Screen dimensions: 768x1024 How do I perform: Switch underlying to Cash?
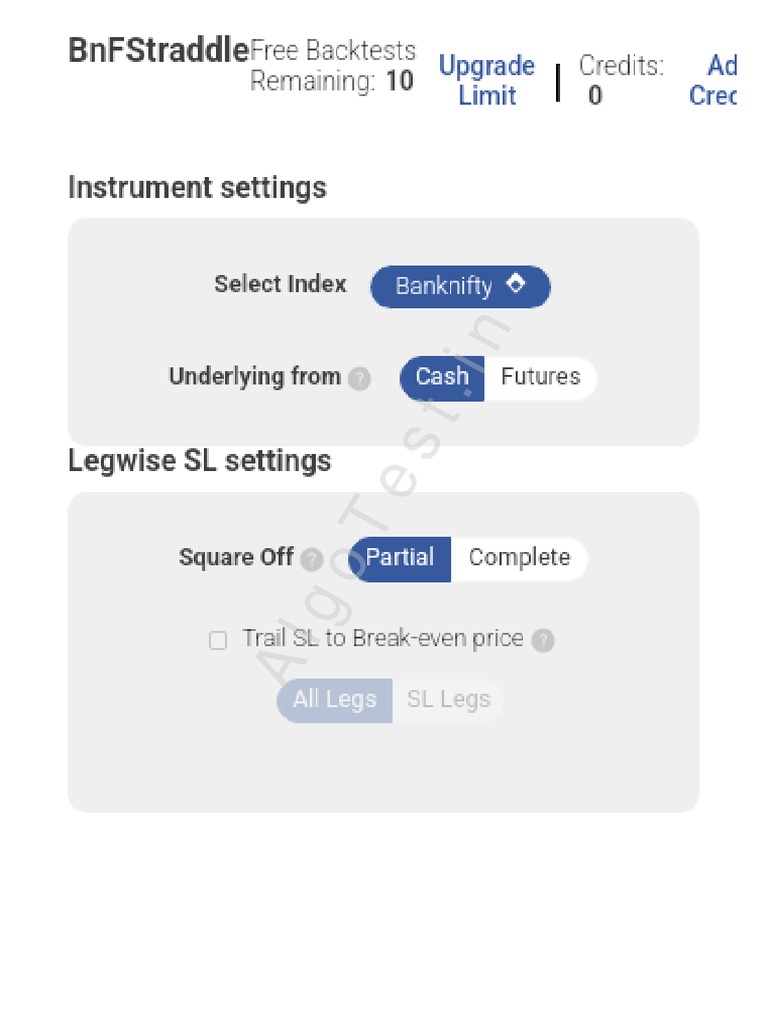[x=442, y=377]
